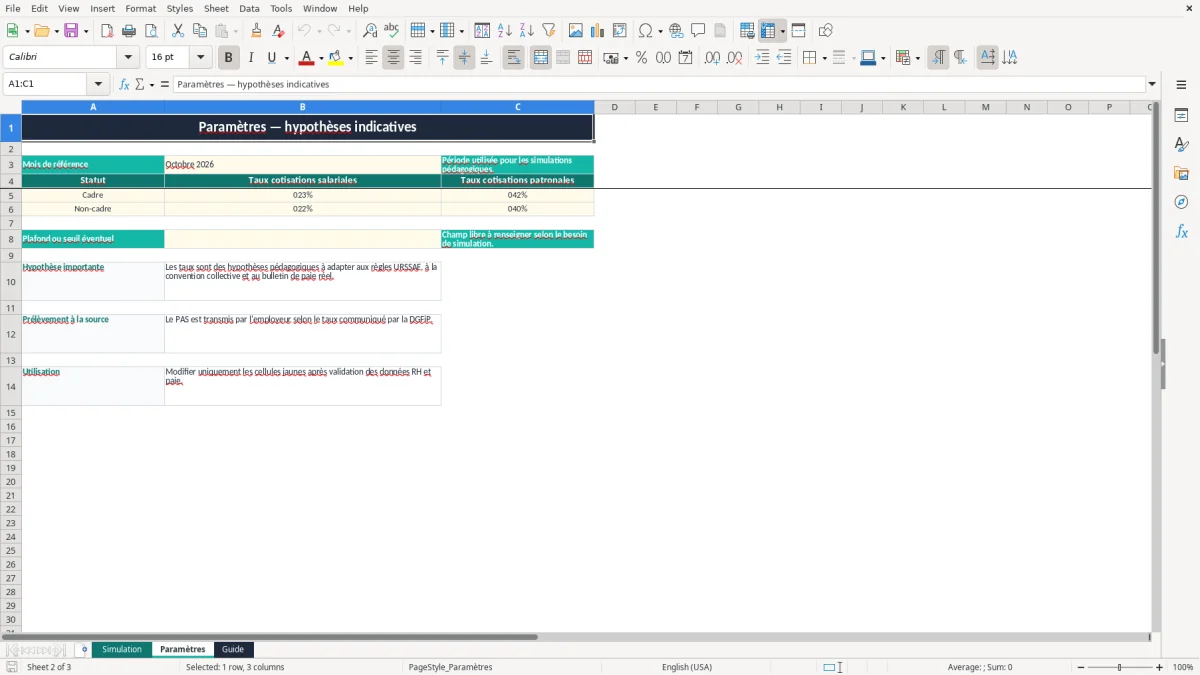The image size is (1200, 675).
Task: Export directly as PDF
Action: (x=107, y=31)
